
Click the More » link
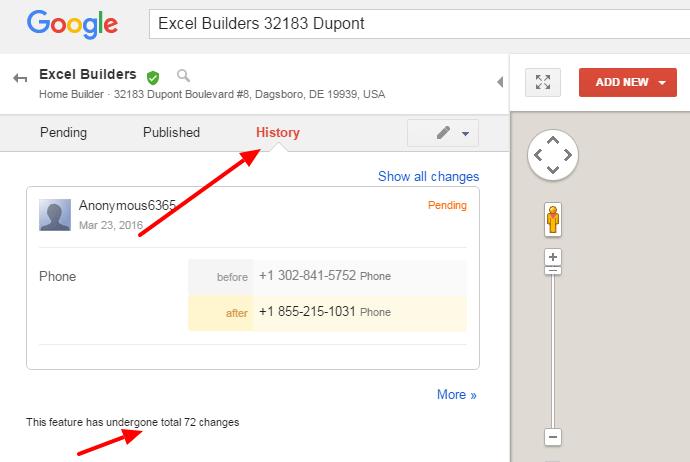pyautogui.click(x=456, y=395)
